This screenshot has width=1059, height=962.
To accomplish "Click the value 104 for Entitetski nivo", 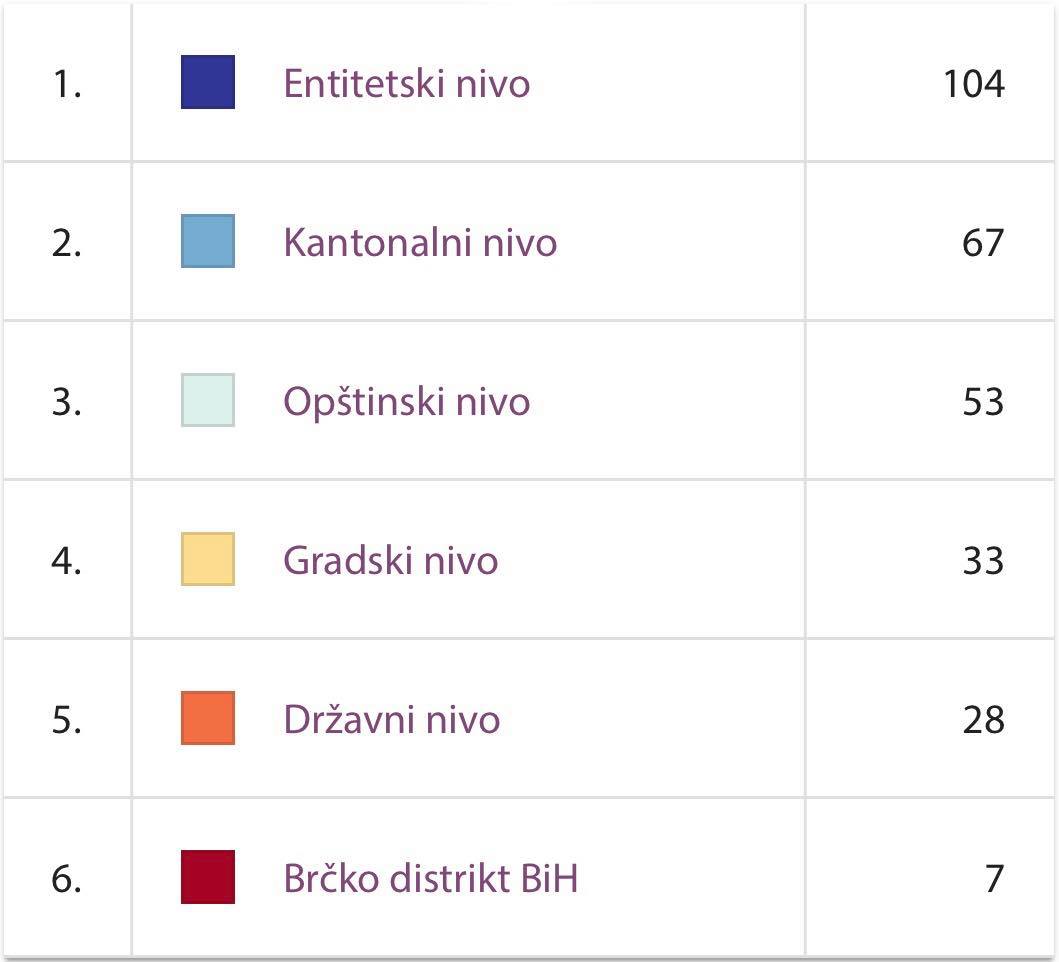I will click(x=973, y=83).
